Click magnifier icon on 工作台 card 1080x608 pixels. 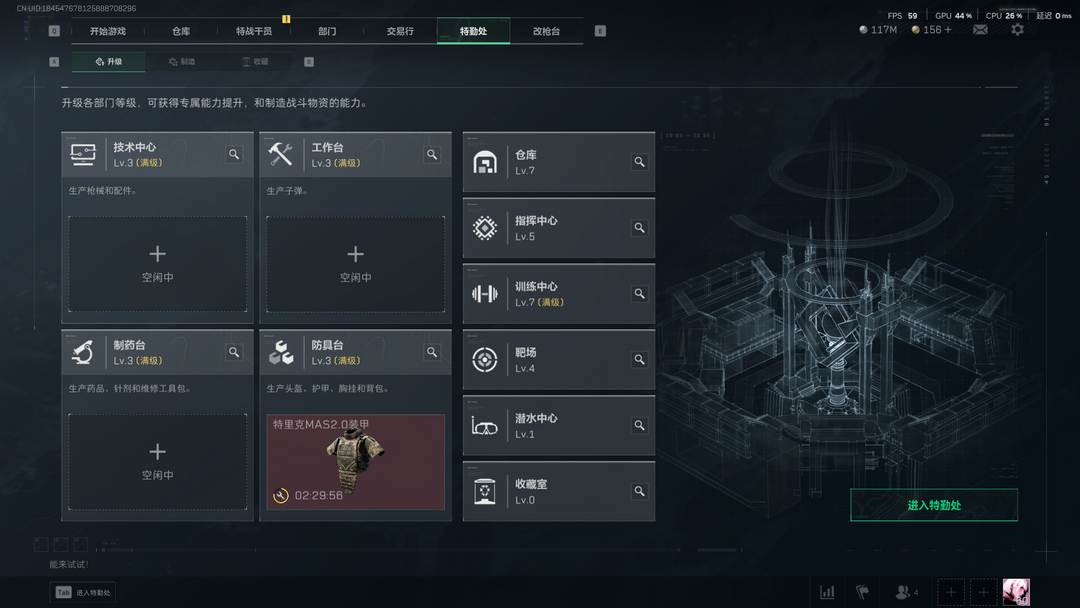(432, 154)
